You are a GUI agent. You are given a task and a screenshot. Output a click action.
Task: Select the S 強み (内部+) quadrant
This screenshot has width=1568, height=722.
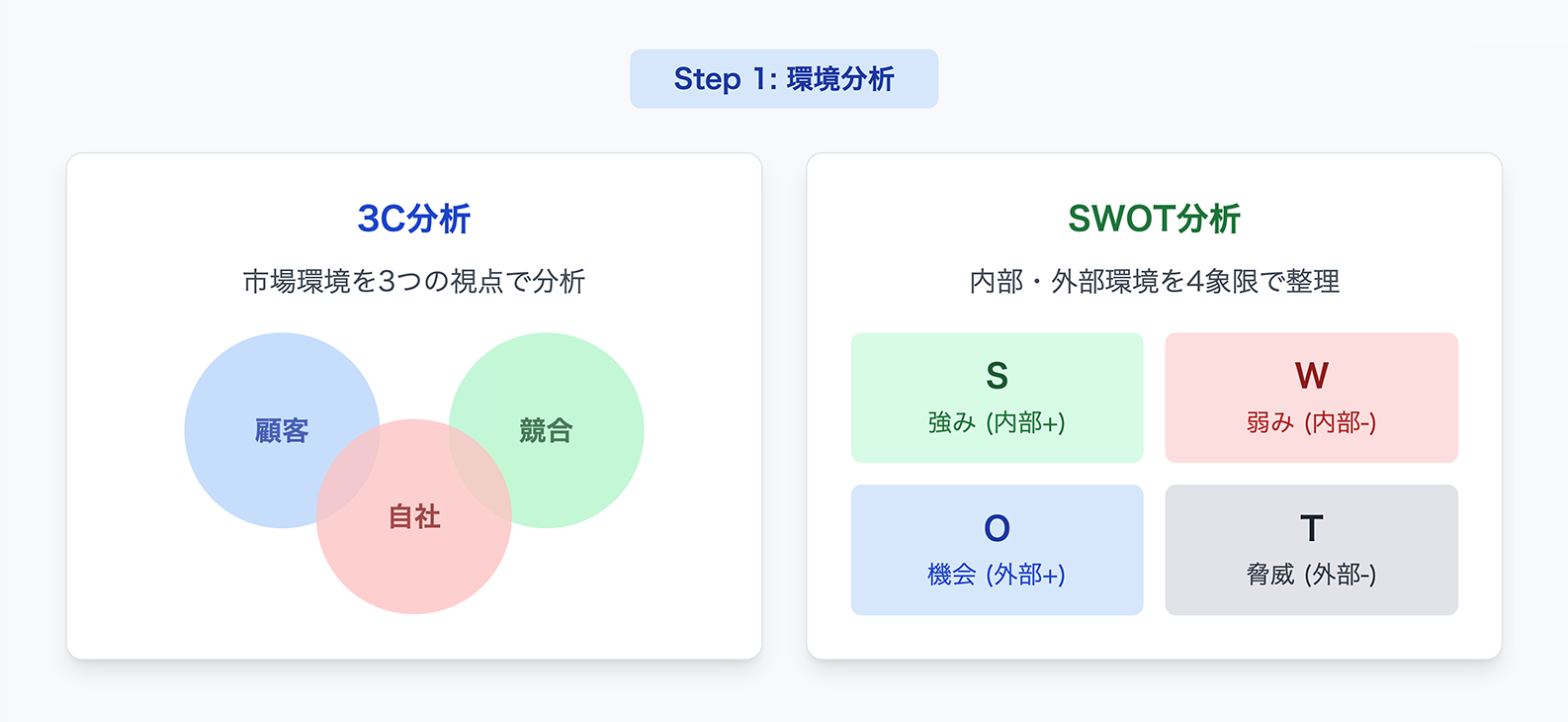997,398
